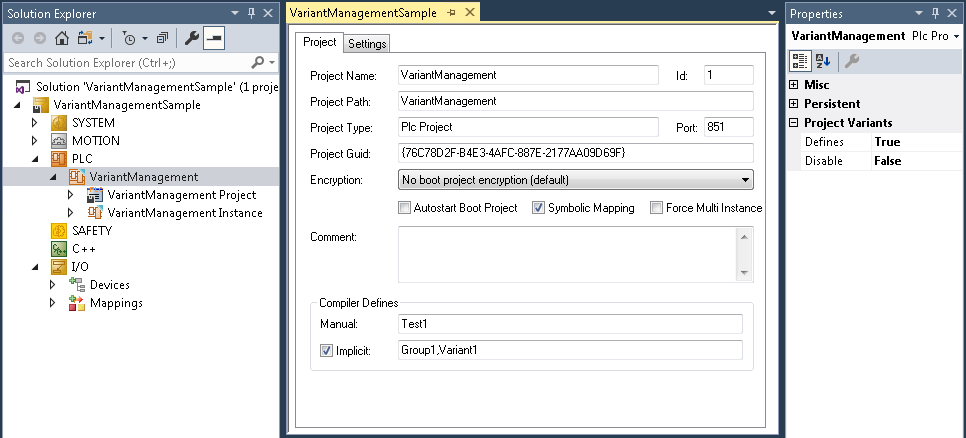The image size is (966, 438).
Task: Open the solution/folder view switcher icon
Action: [84, 38]
